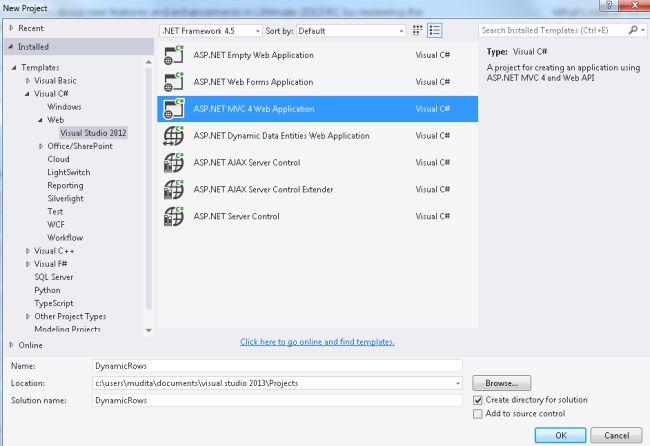The height and width of the screenshot is (446, 650).
Task: Select the TypeScript category
Action: [x=54, y=303]
